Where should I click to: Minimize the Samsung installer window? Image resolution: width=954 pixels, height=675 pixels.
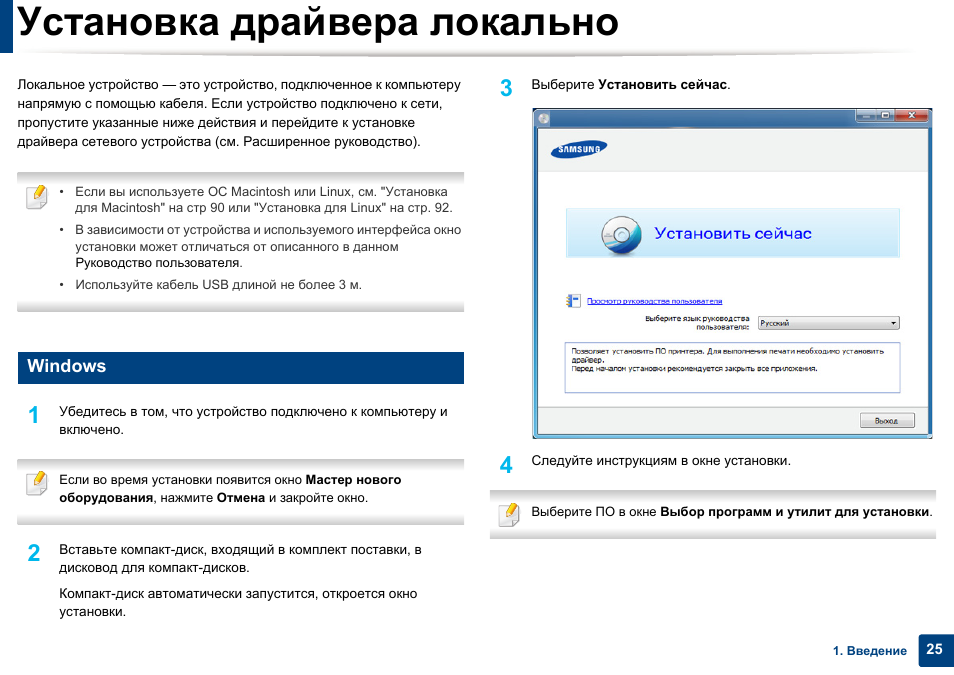[x=866, y=117]
